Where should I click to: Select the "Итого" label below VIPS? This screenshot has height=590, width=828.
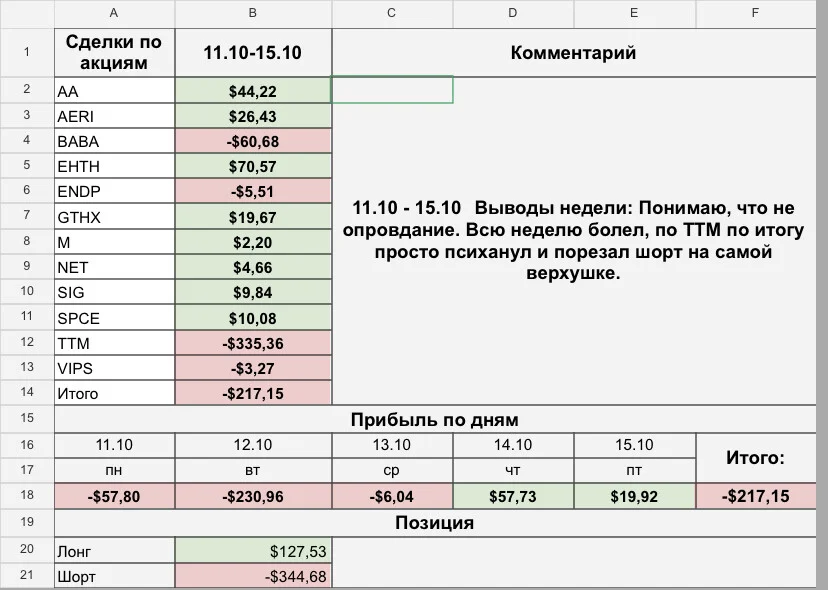pyautogui.click(x=114, y=394)
